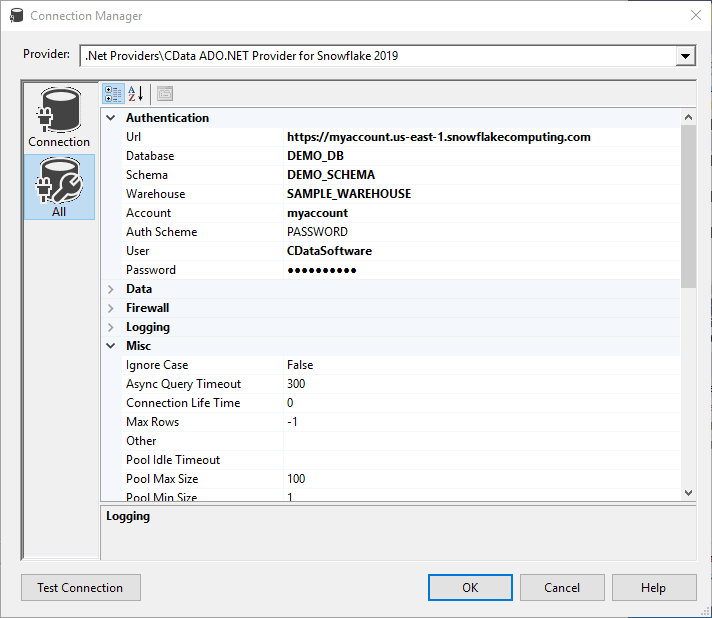Edit the Warehouse value SAMPLE_WAREHOUSE
The image size is (712, 618).
click(x=482, y=194)
